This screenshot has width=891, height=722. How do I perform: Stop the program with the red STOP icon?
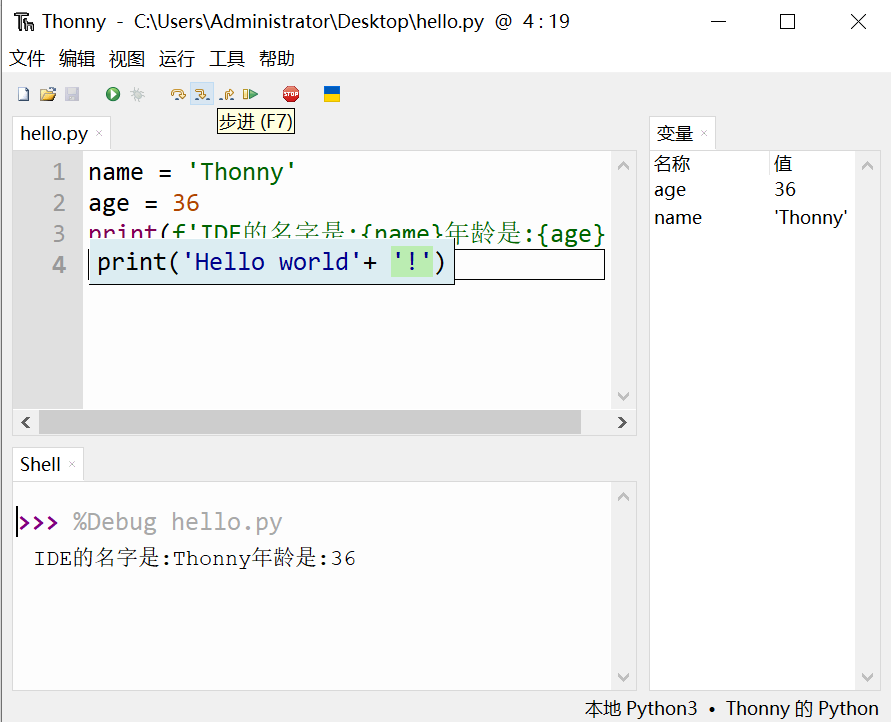(x=291, y=94)
